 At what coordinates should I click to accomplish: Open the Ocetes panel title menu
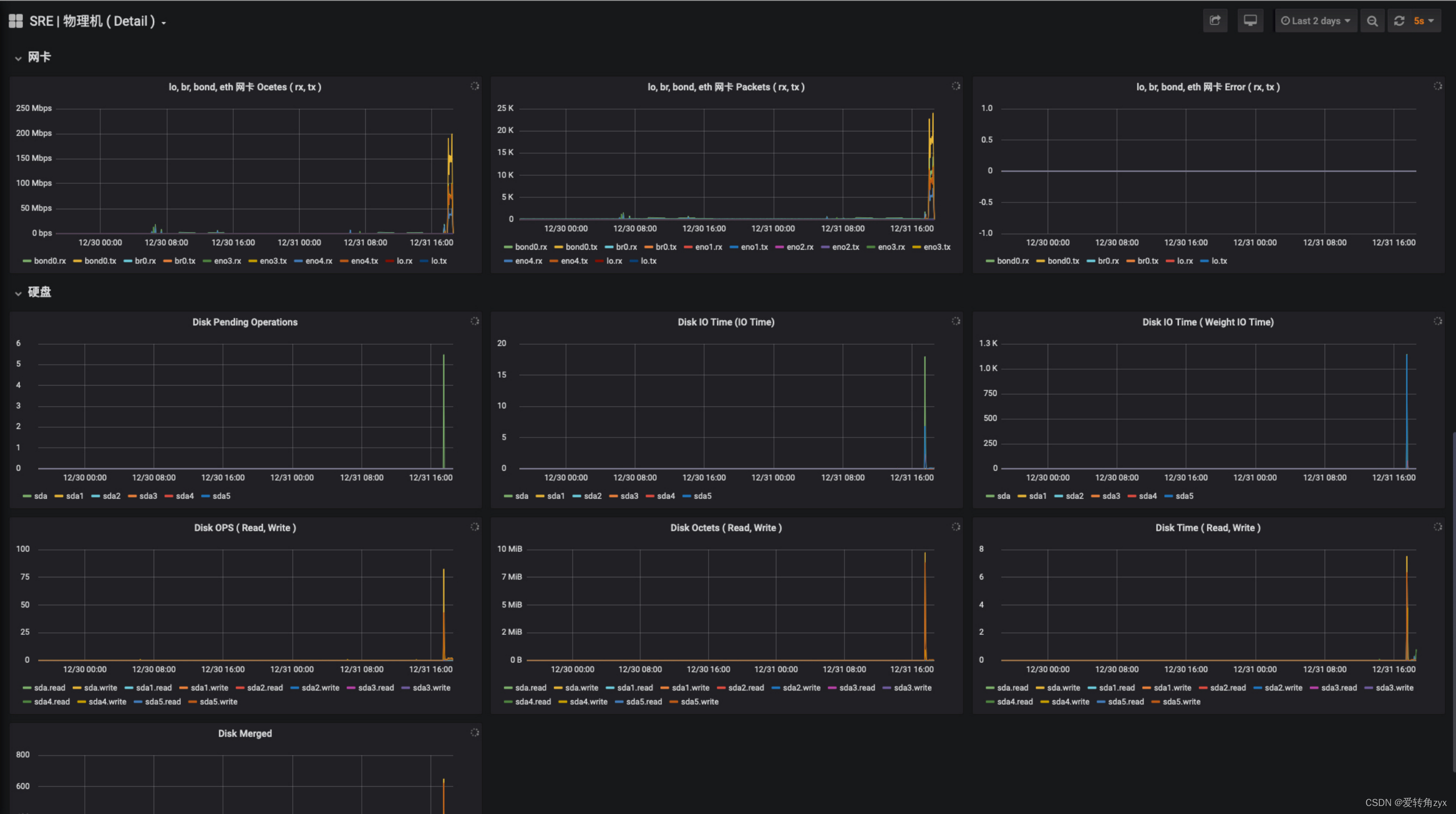[x=245, y=87]
